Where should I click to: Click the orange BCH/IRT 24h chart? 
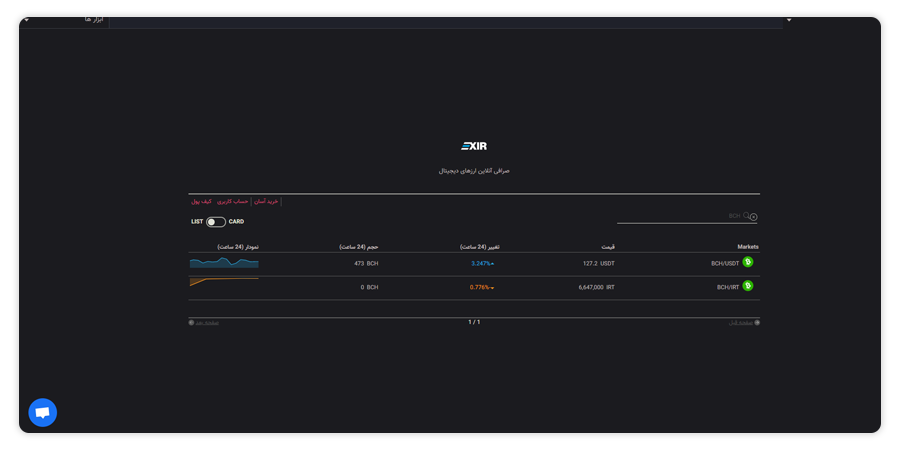coord(224,282)
